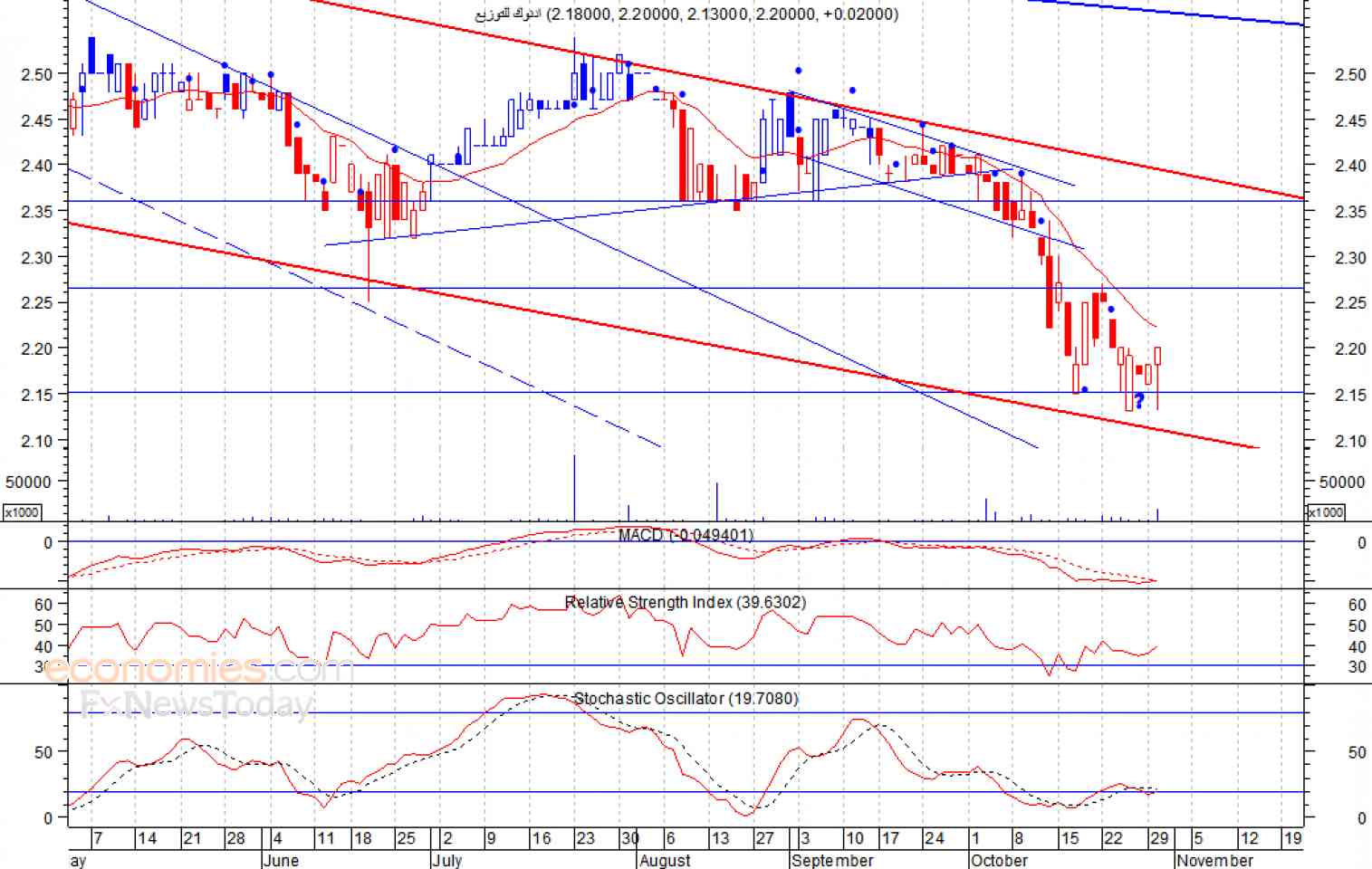Click the tallest blue volume bar near July 23
Viewport: 1372px width, 869px height.
574,488
